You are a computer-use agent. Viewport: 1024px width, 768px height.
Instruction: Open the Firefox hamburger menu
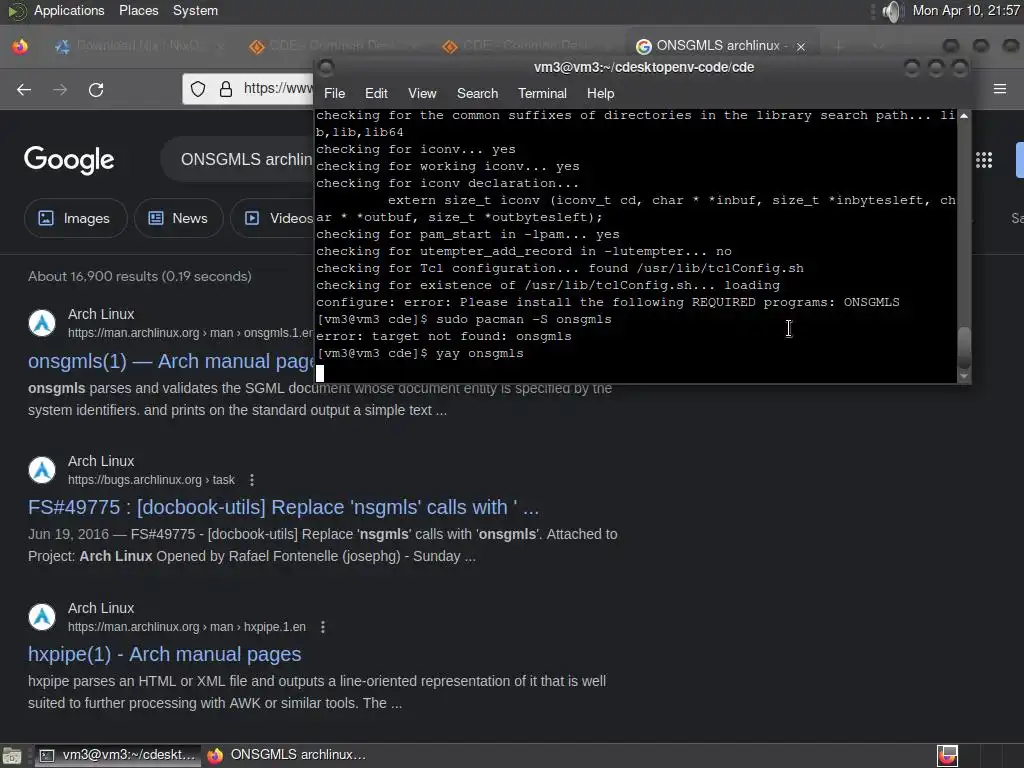pyautogui.click(x=999, y=89)
